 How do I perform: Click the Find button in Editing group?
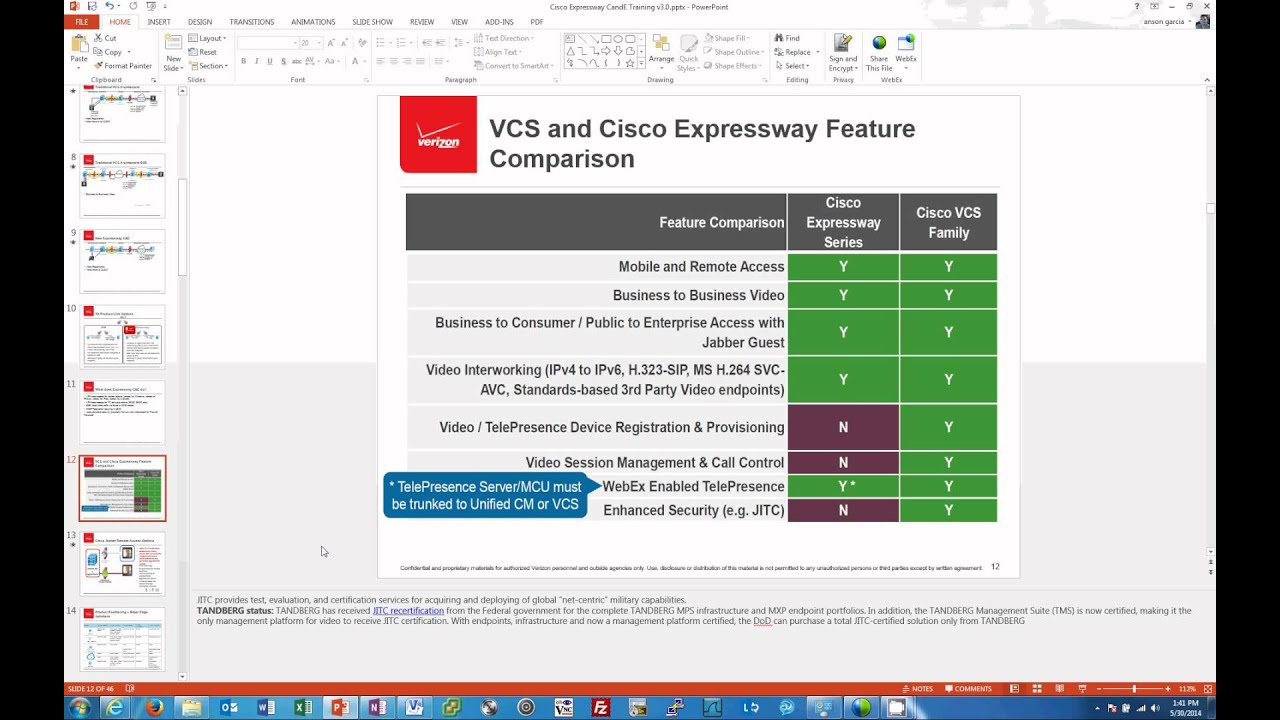(787, 38)
